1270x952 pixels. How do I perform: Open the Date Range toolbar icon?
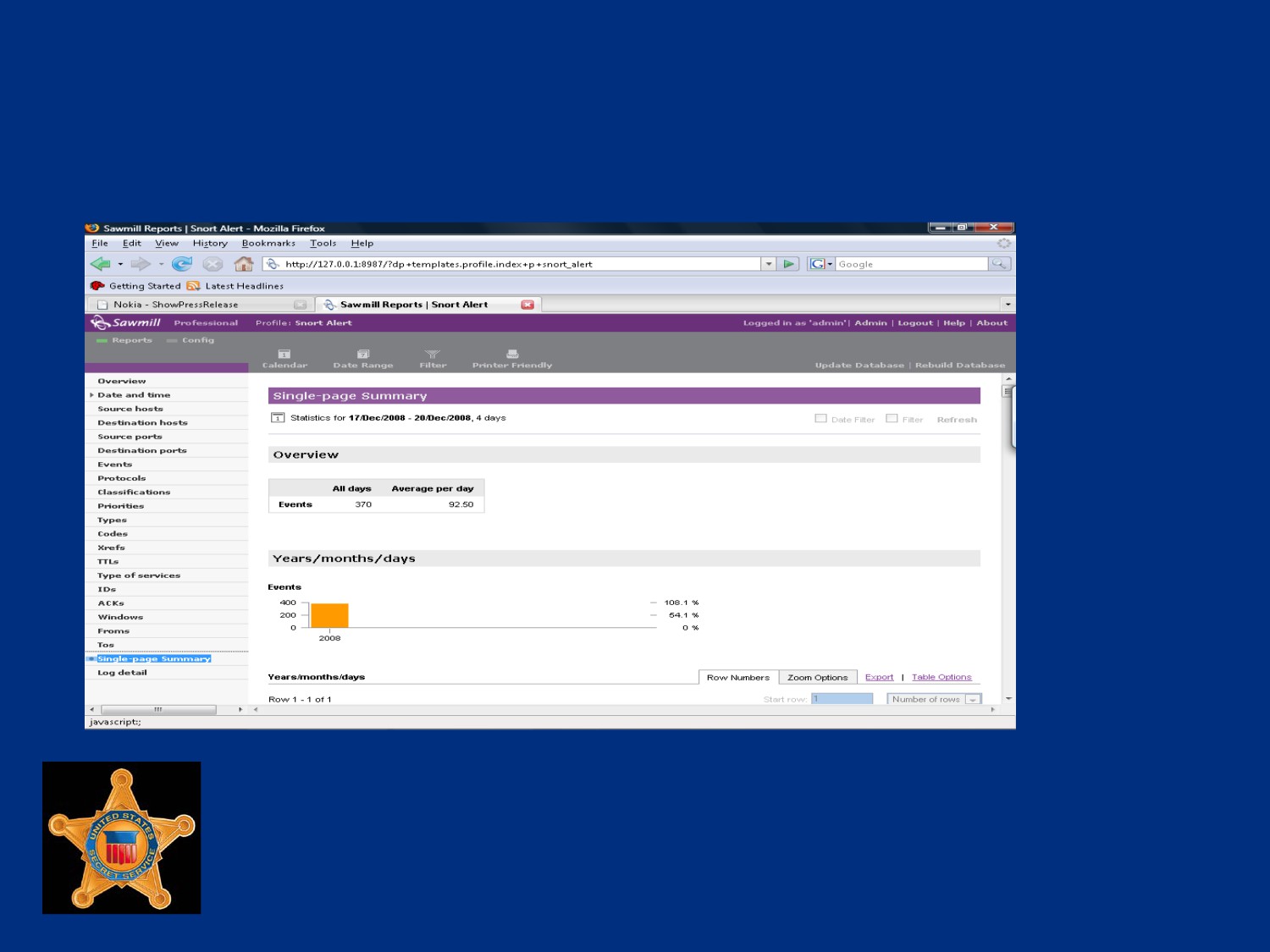[363, 354]
